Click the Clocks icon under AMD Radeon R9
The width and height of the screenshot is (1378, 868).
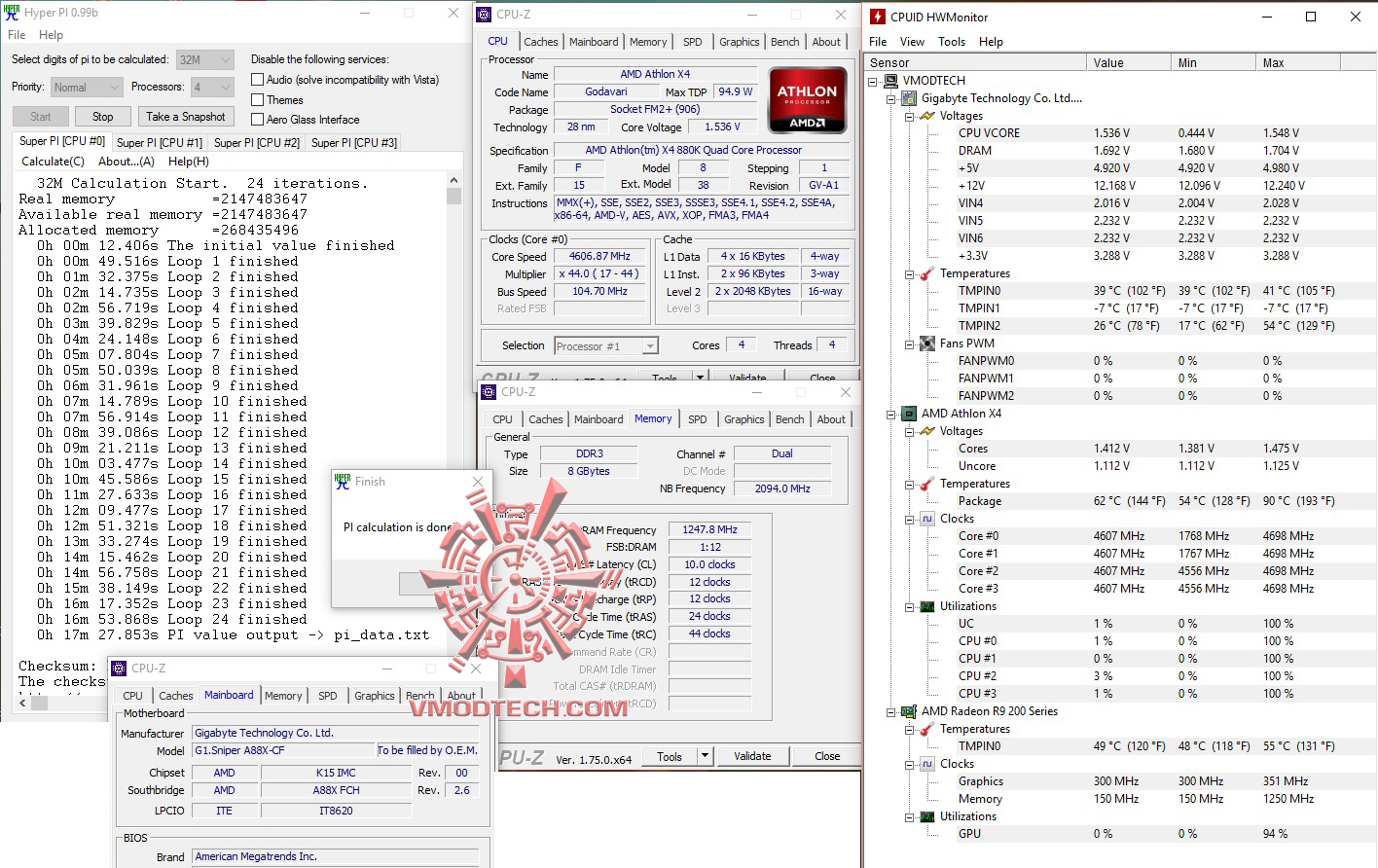(x=927, y=764)
